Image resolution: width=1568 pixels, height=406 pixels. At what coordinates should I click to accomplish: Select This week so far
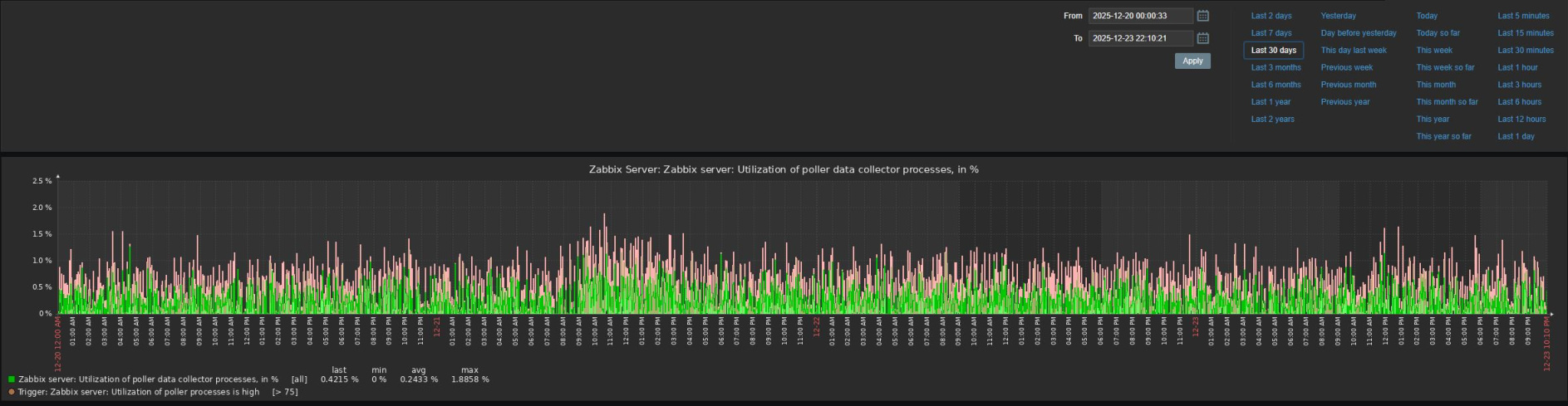1446,67
